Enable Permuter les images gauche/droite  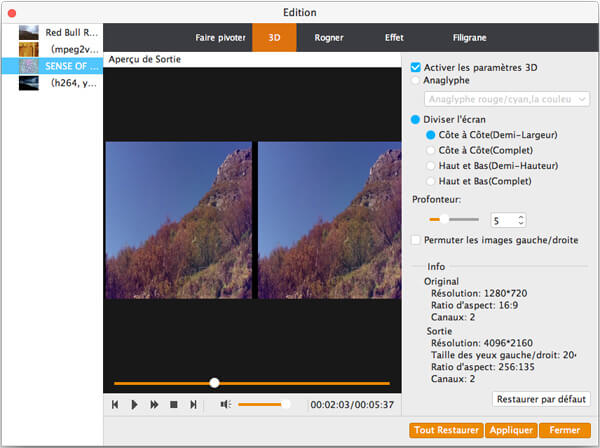tap(416, 240)
